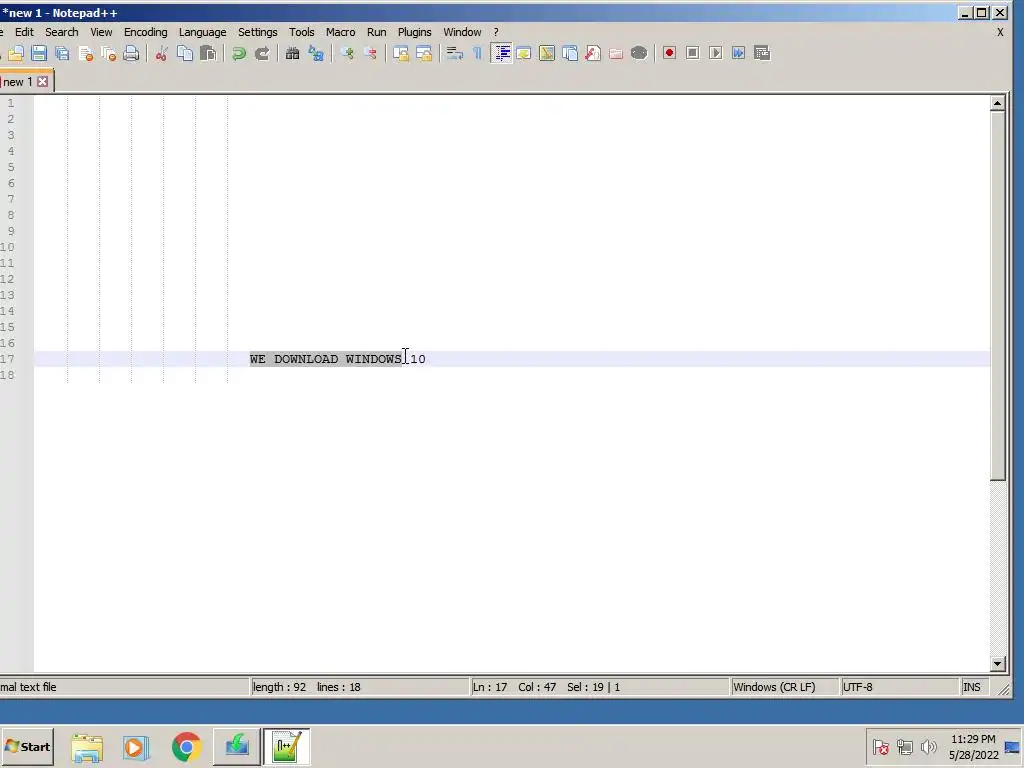
Task: Open the Settings menu
Action: (x=257, y=32)
